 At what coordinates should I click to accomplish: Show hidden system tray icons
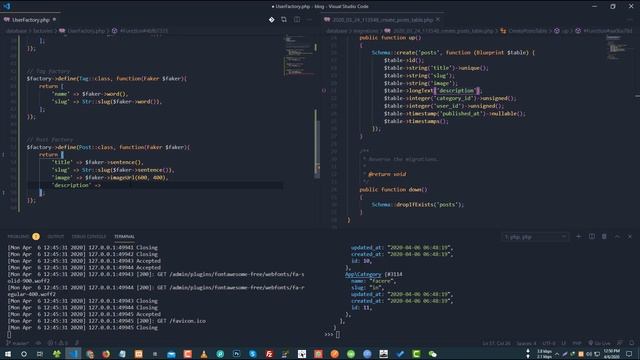557,354
